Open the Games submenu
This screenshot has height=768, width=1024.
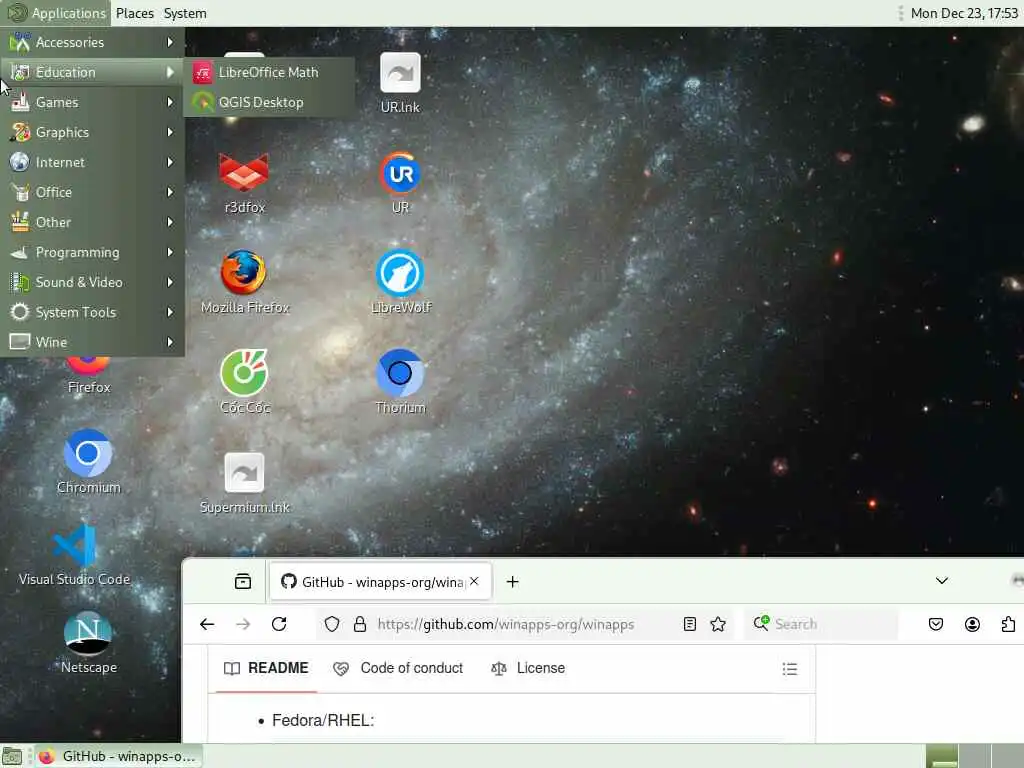[92, 103]
